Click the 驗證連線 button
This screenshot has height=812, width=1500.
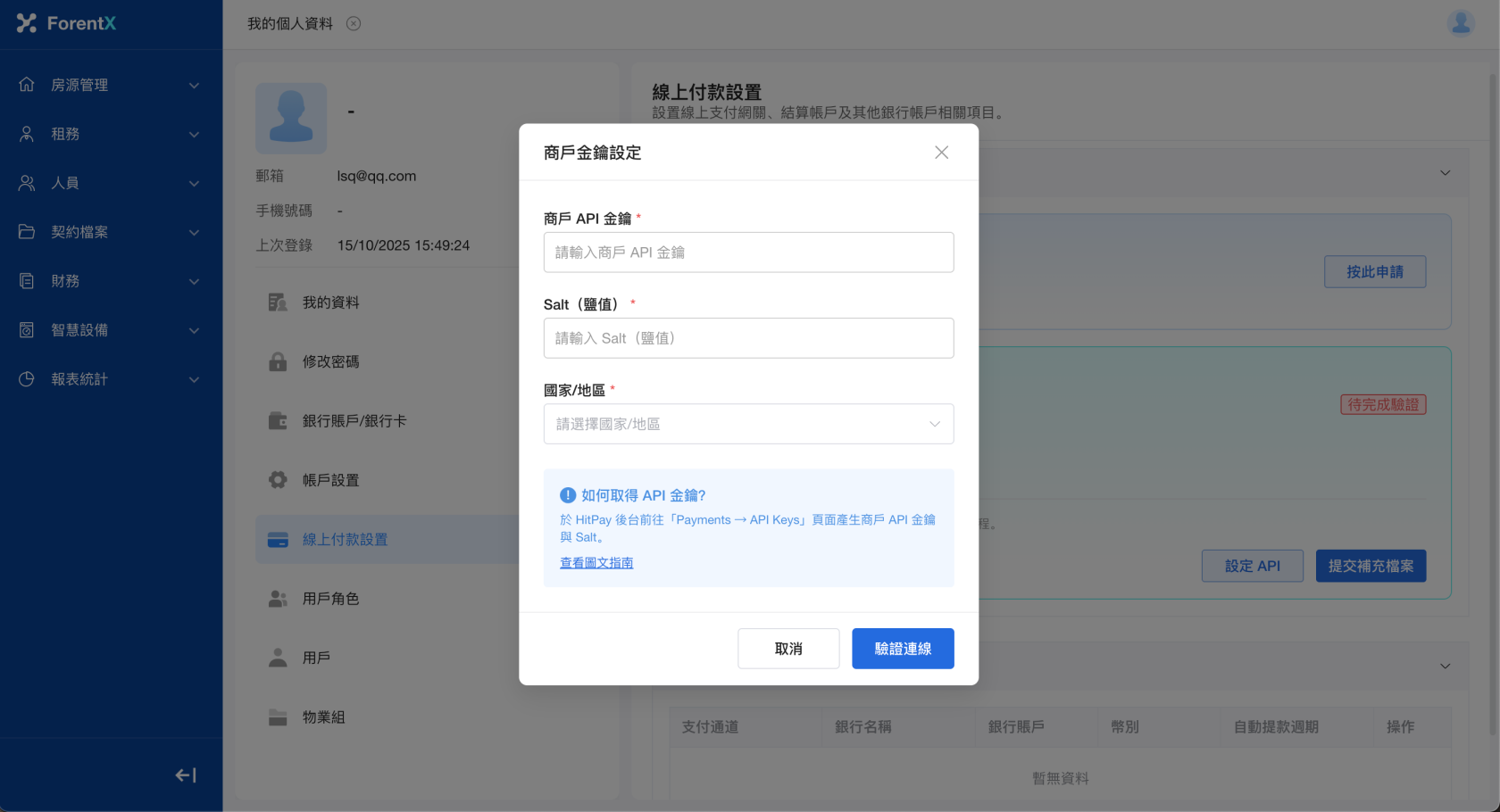pos(903,649)
